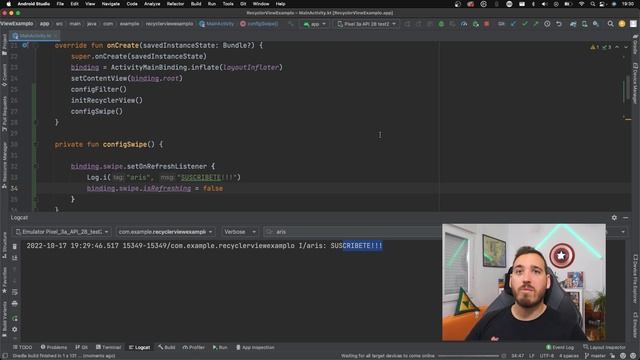Click Git Update Project blue arrow
This screenshot has height=360, width=640.
point(513,24)
